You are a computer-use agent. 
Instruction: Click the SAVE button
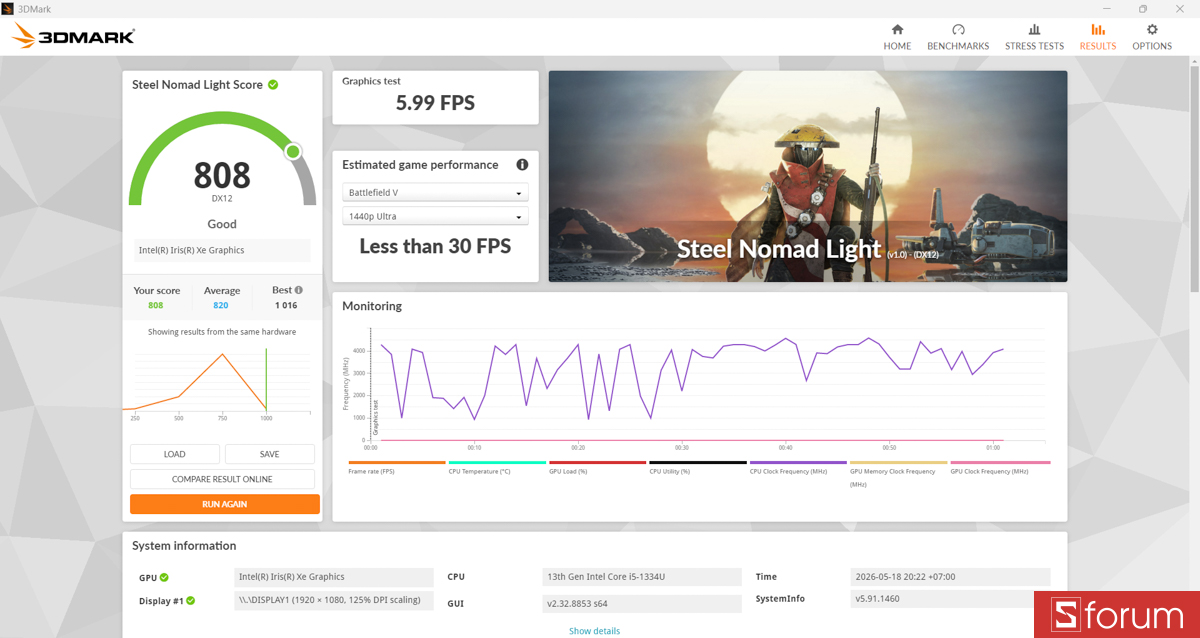click(270, 454)
